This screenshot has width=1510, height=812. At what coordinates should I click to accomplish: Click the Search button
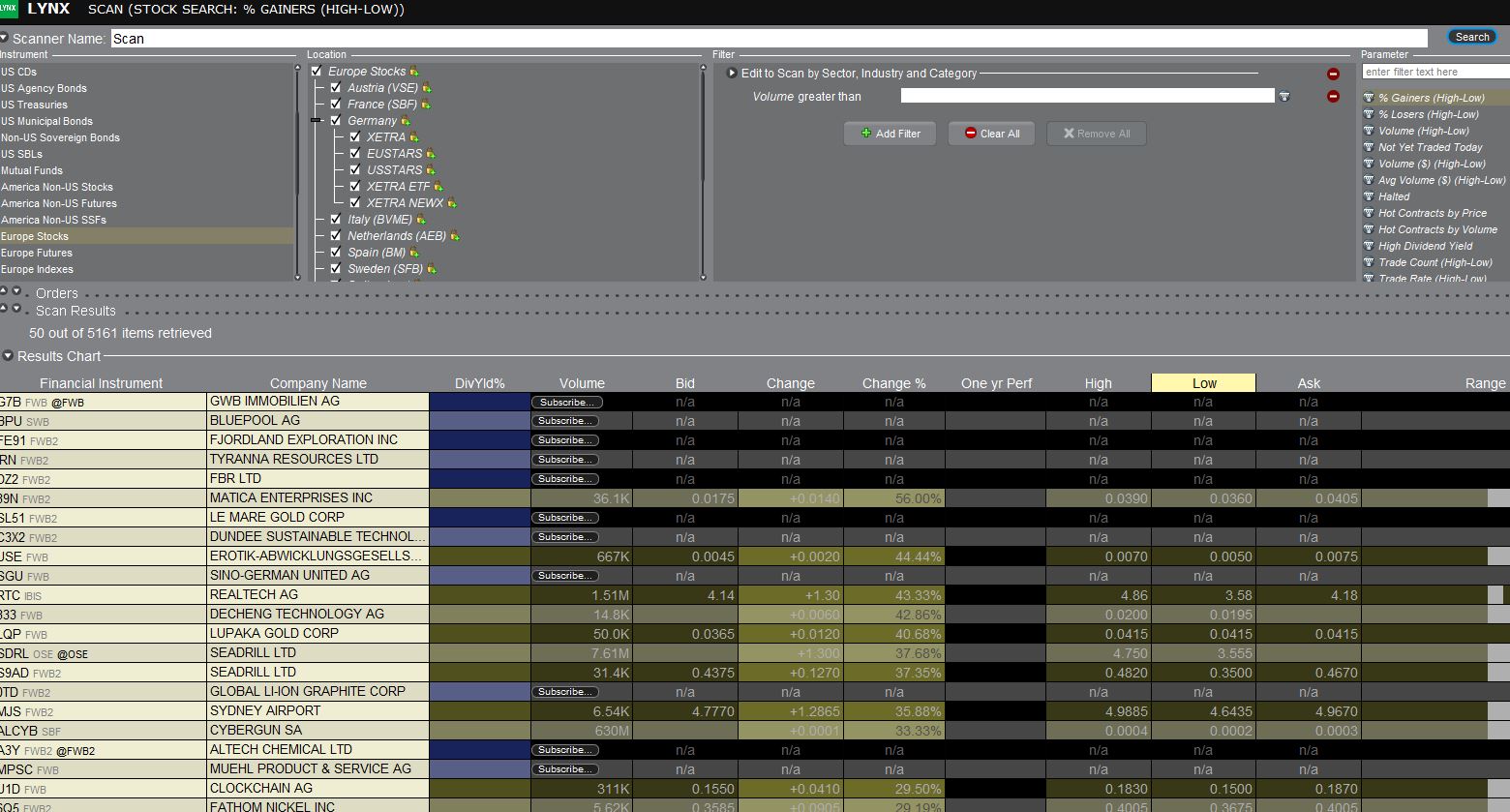(1472, 37)
